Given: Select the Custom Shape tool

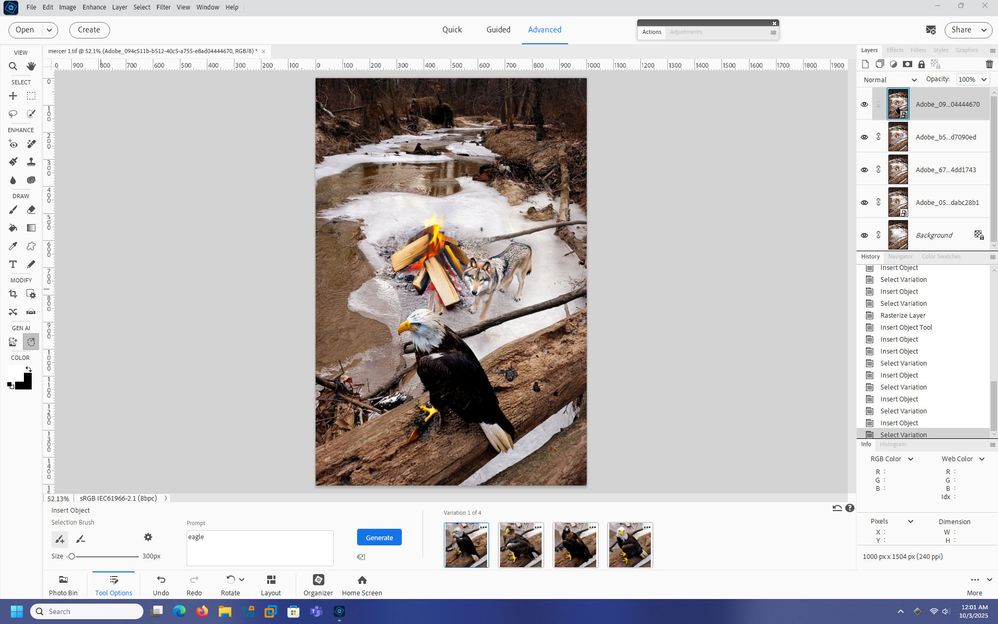Looking at the screenshot, I should 31,246.
